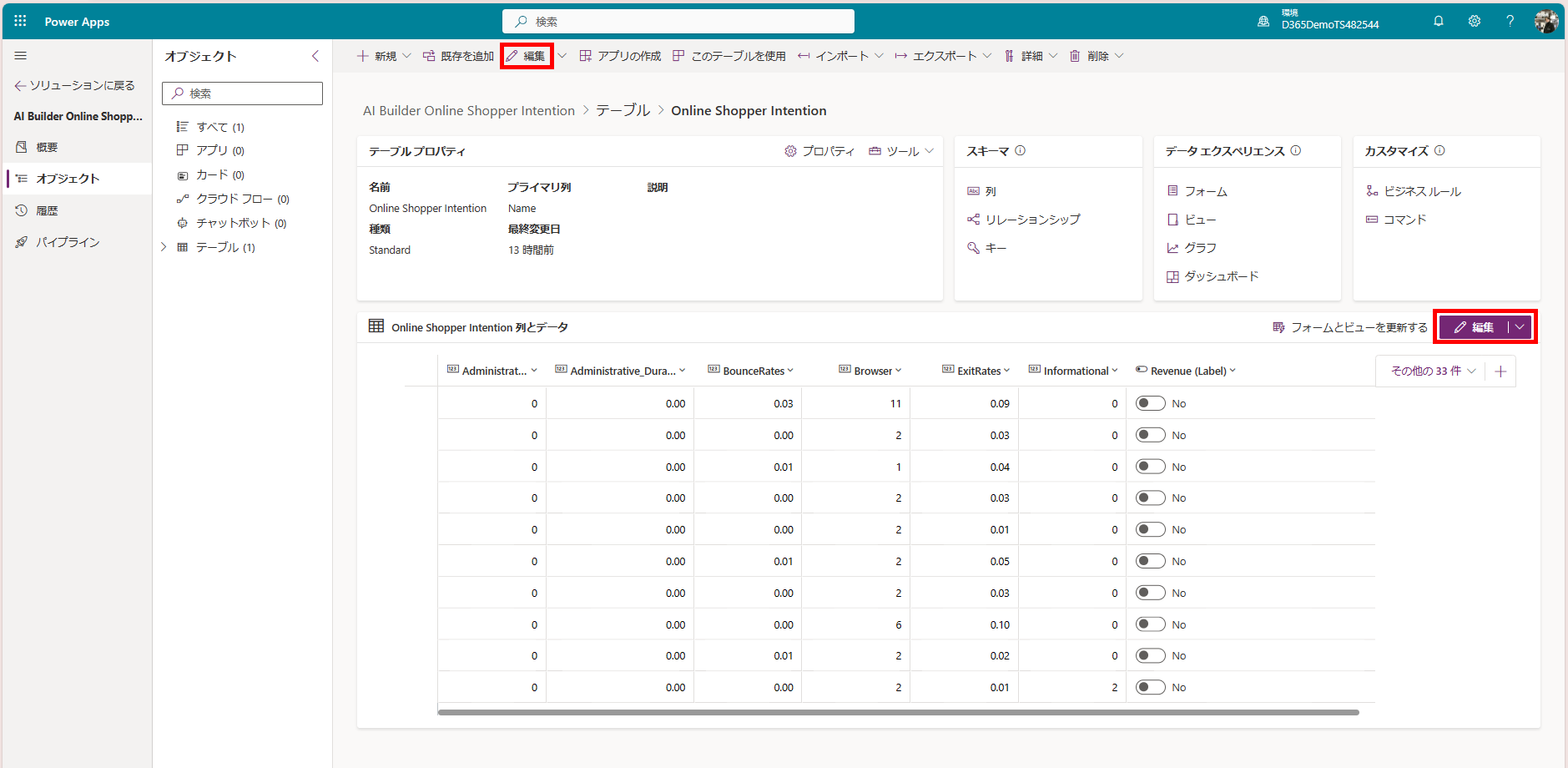Open the インポート dropdown
The image size is (1568, 768).
point(840,56)
